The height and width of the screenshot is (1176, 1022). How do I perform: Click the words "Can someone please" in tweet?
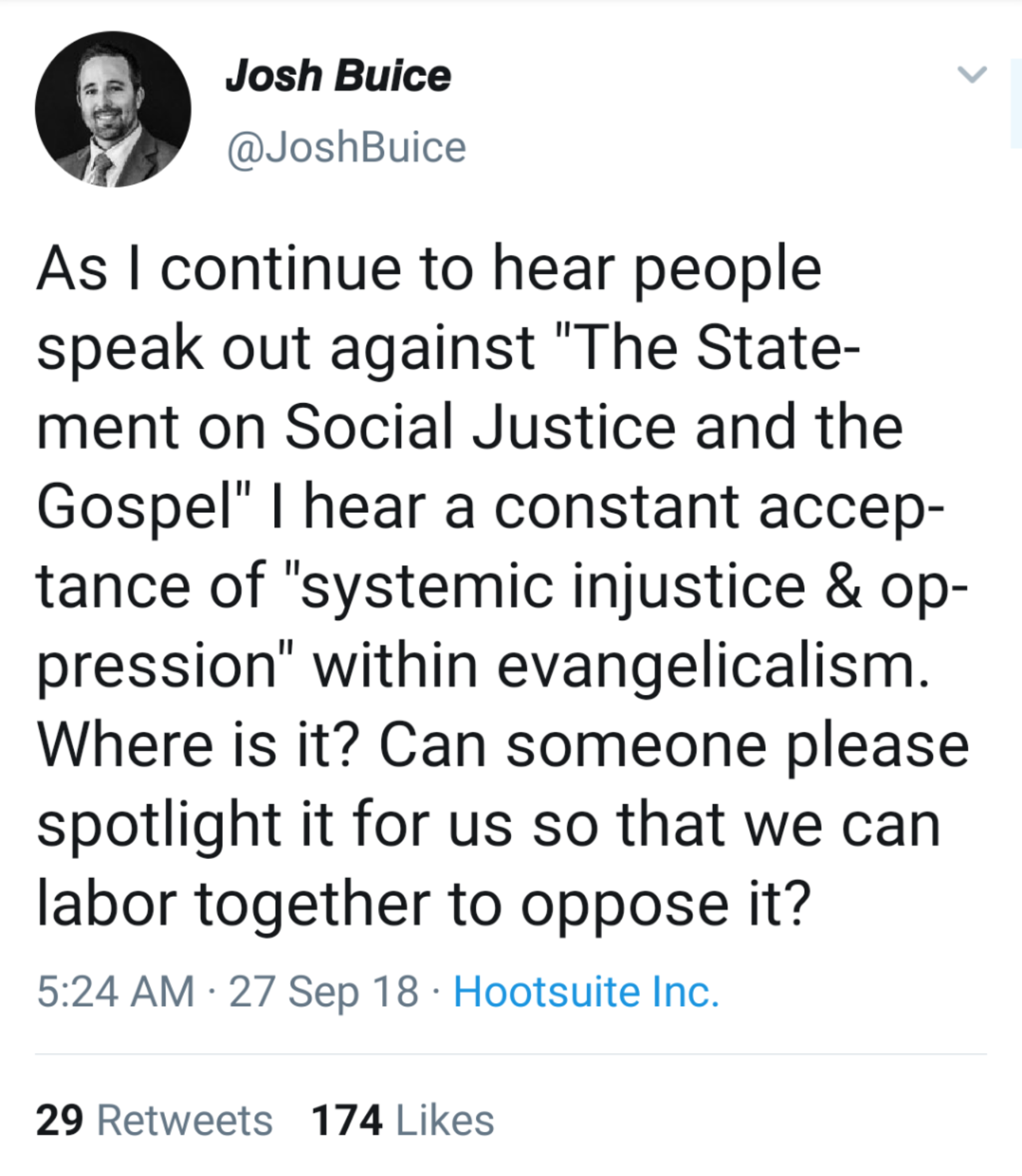pos(673,745)
